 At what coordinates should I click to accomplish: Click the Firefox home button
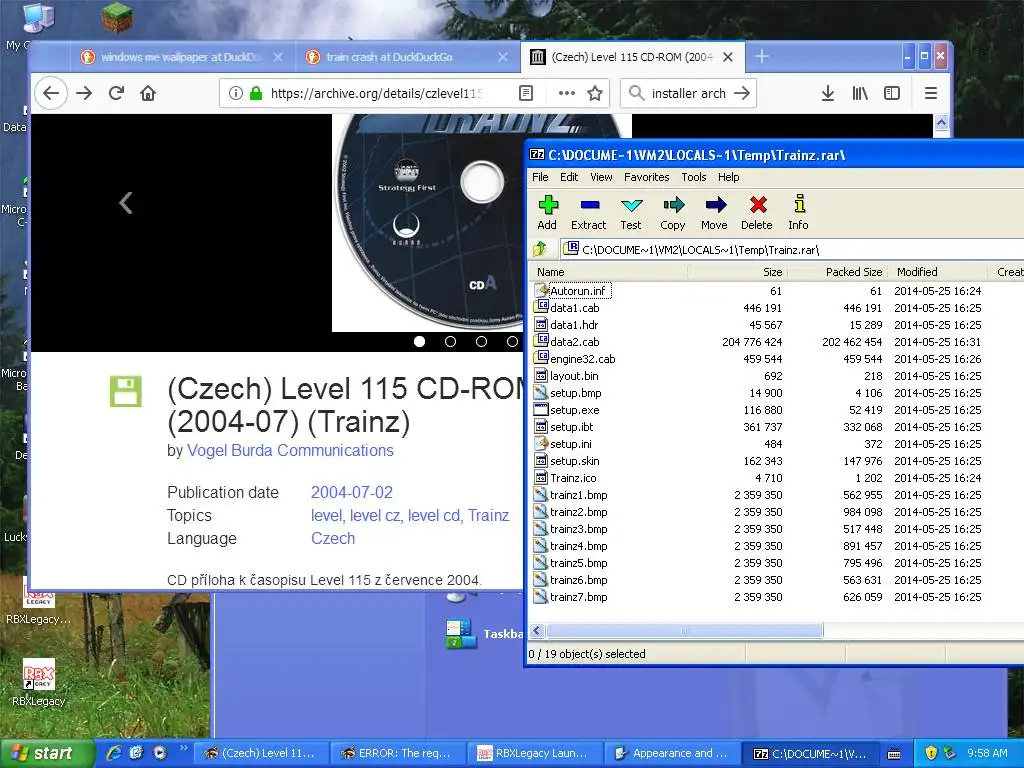click(148, 93)
